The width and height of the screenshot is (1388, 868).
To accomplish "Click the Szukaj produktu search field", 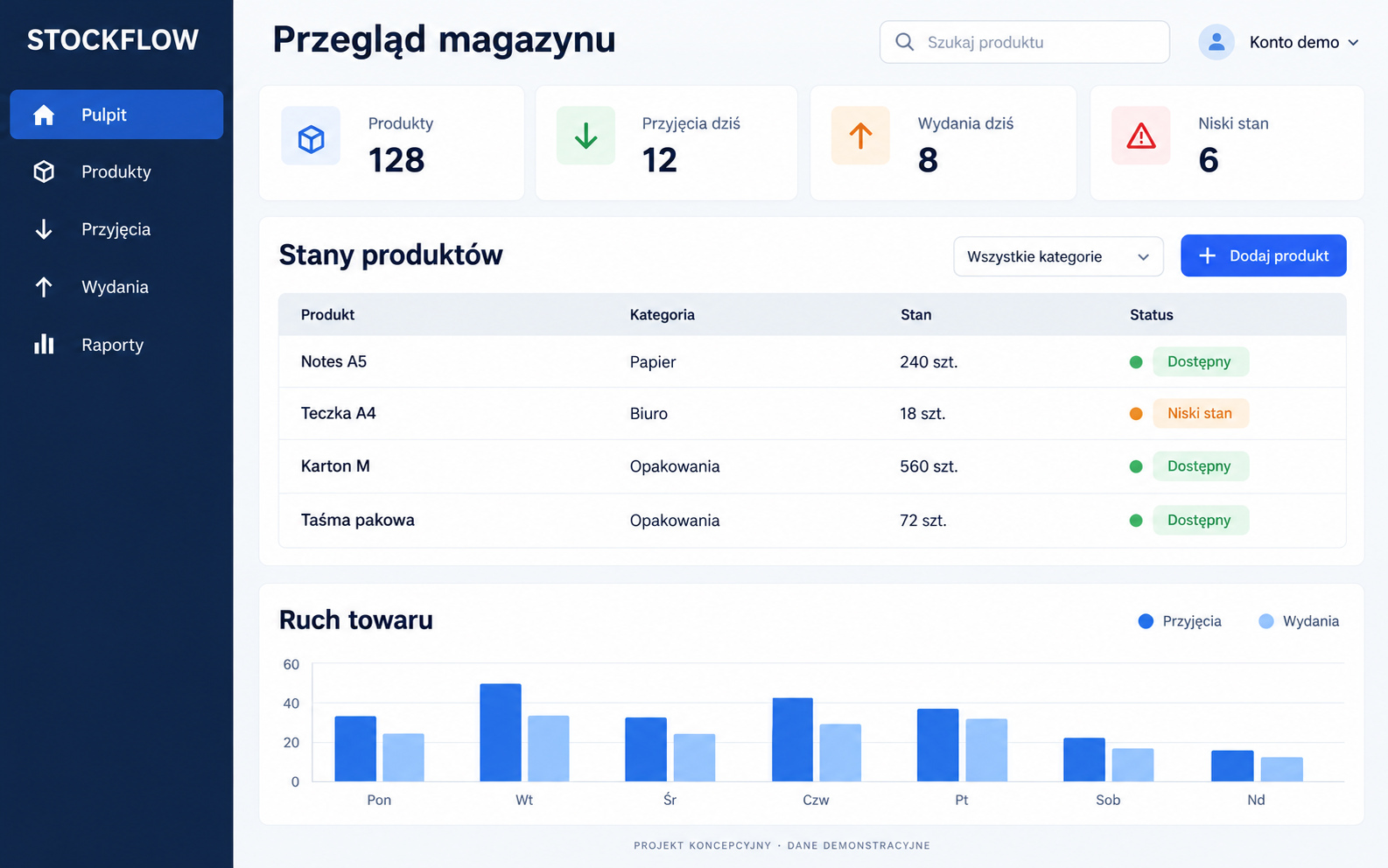I will coord(1025,42).
